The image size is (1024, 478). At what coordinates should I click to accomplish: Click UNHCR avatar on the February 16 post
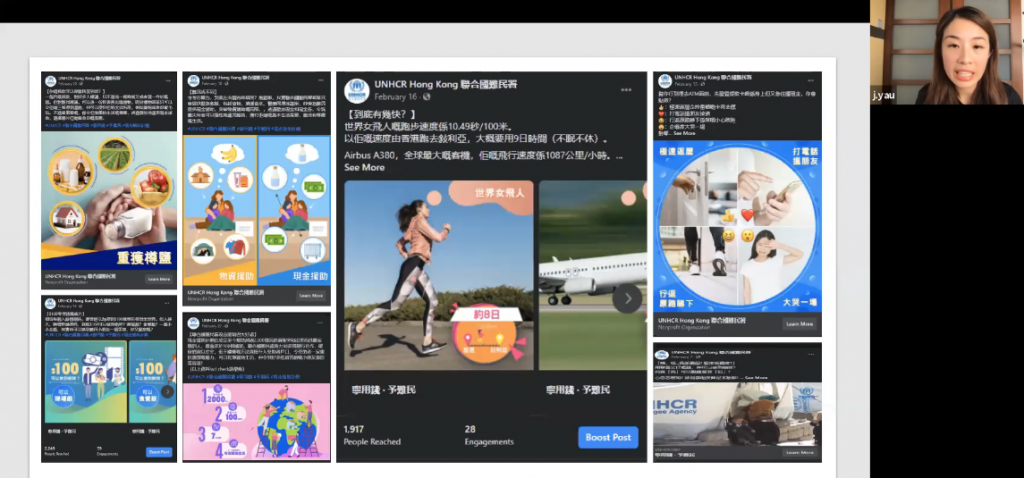356,89
